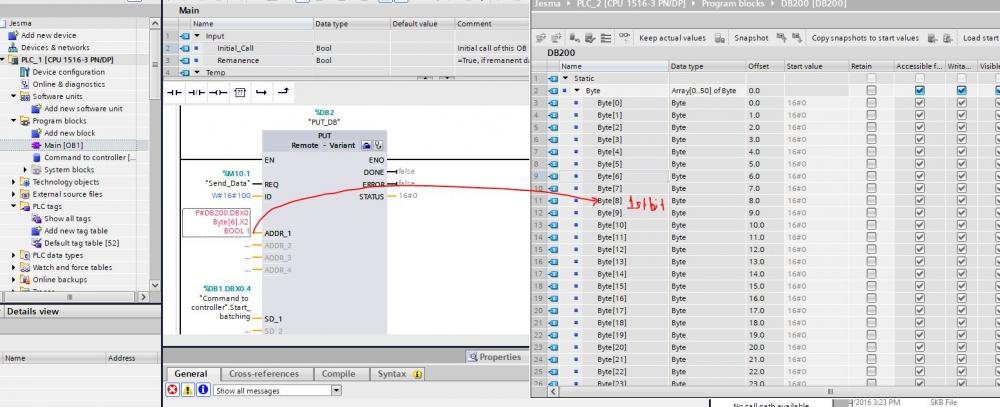Open the Compile tab
This screenshot has height=407, width=1000.
337,374
